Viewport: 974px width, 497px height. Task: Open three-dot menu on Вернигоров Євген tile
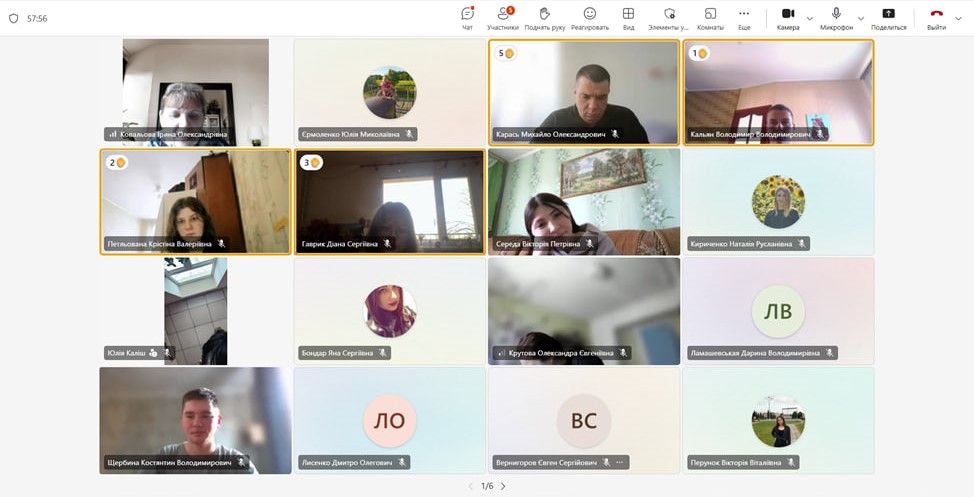click(x=620, y=463)
